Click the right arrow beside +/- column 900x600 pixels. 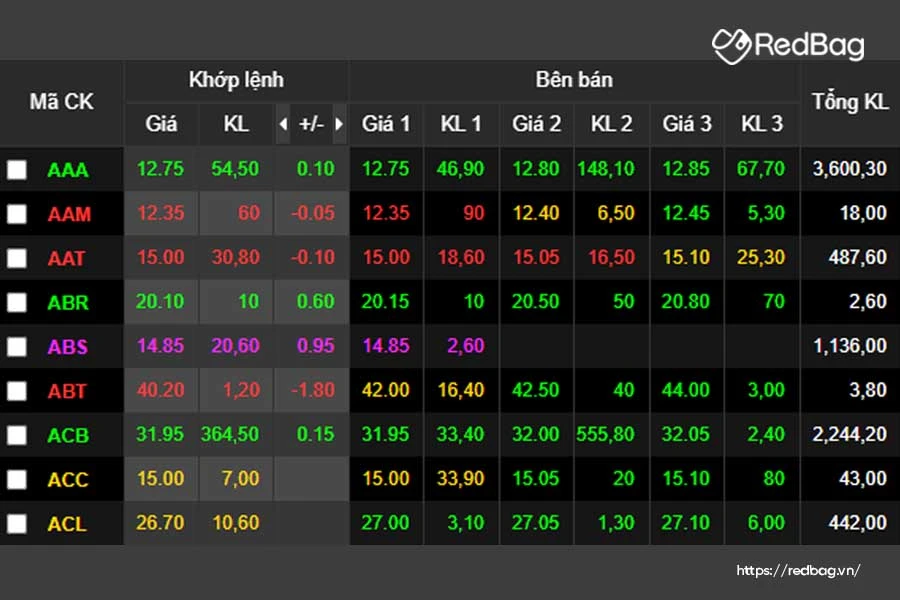(x=340, y=124)
